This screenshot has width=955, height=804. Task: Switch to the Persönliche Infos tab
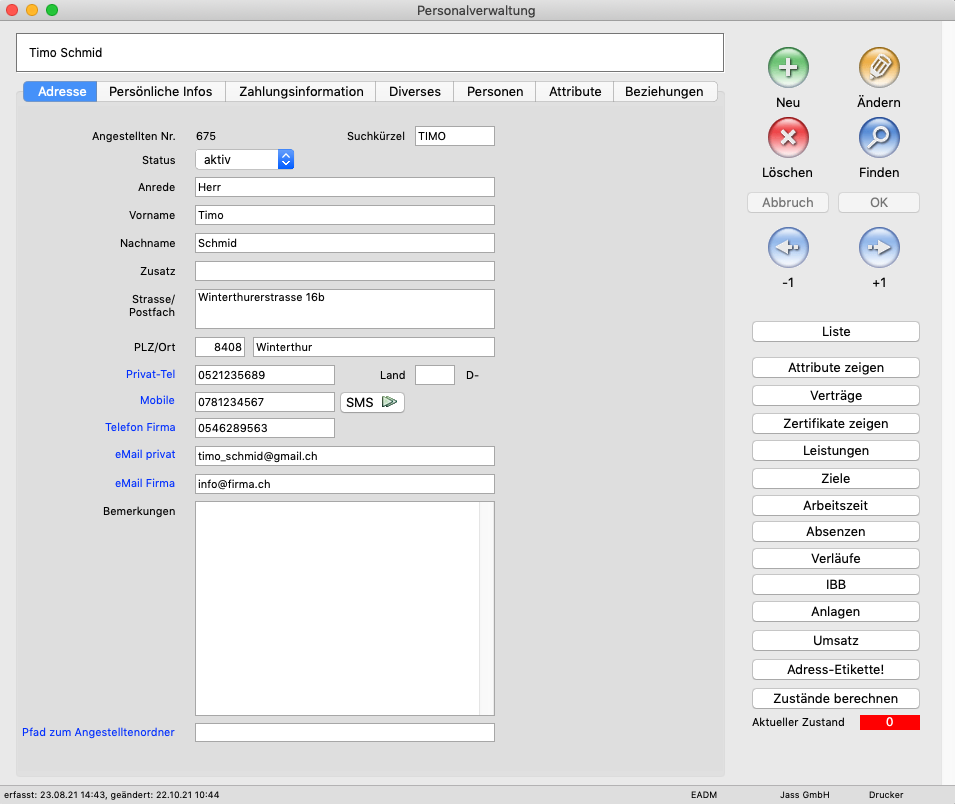pyautogui.click(x=161, y=91)
